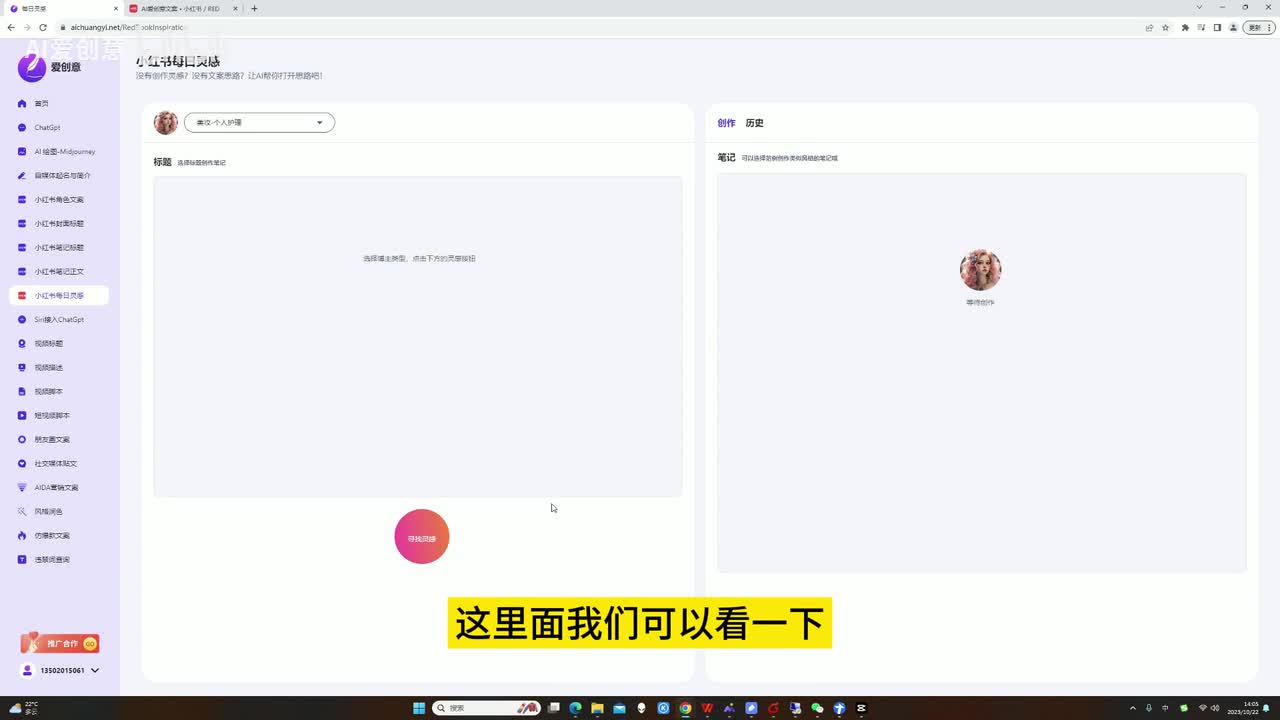1280x720 pixels.
Task: Open the 仿爆款文案 flame icon
Action: [22, 536]
